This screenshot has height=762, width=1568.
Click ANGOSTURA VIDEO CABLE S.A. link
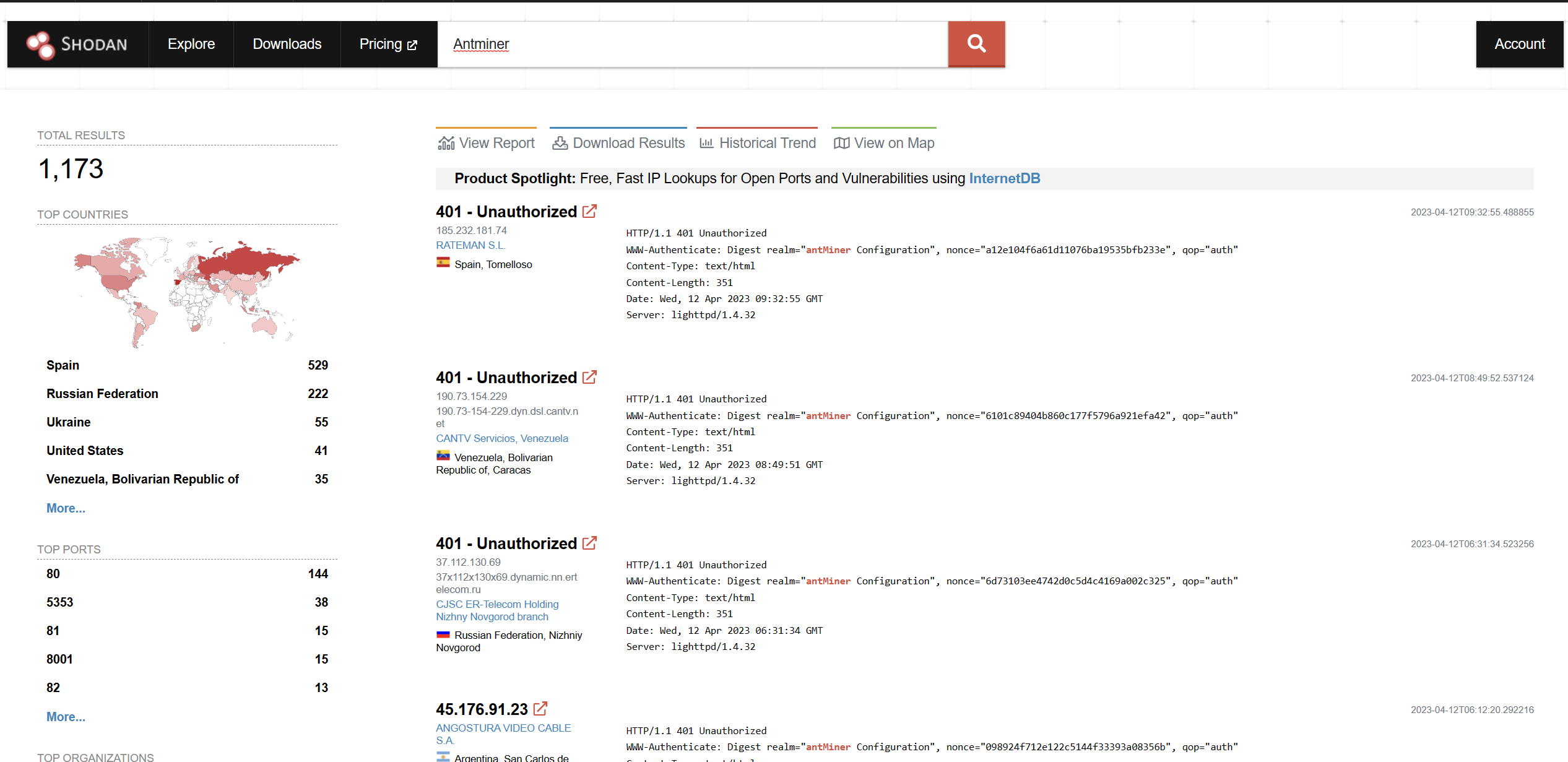coord(503,734)
